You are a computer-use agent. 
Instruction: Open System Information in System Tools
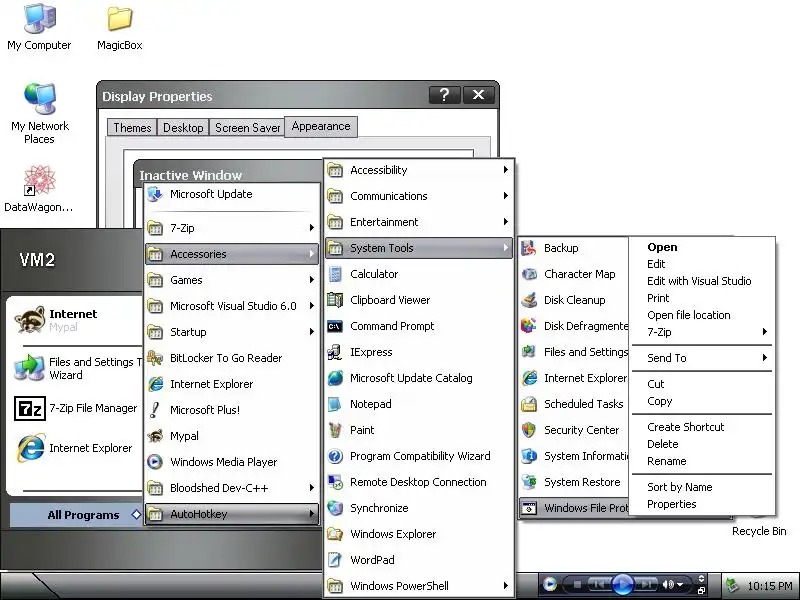click(x=574, y=456)
